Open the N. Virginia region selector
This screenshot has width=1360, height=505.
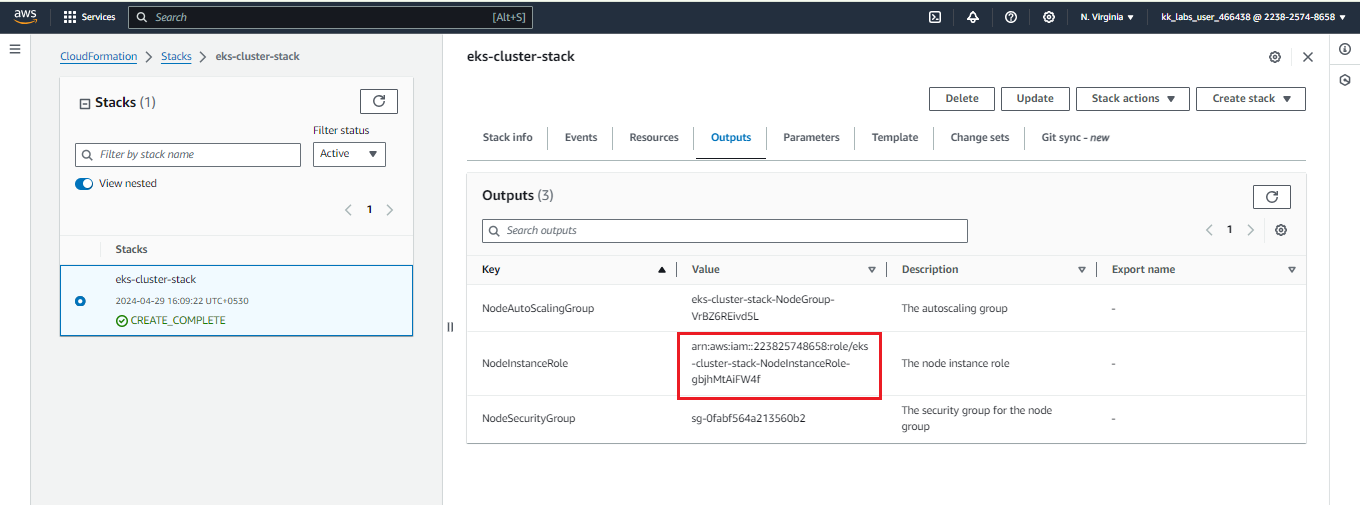[x=1107, y=17]
